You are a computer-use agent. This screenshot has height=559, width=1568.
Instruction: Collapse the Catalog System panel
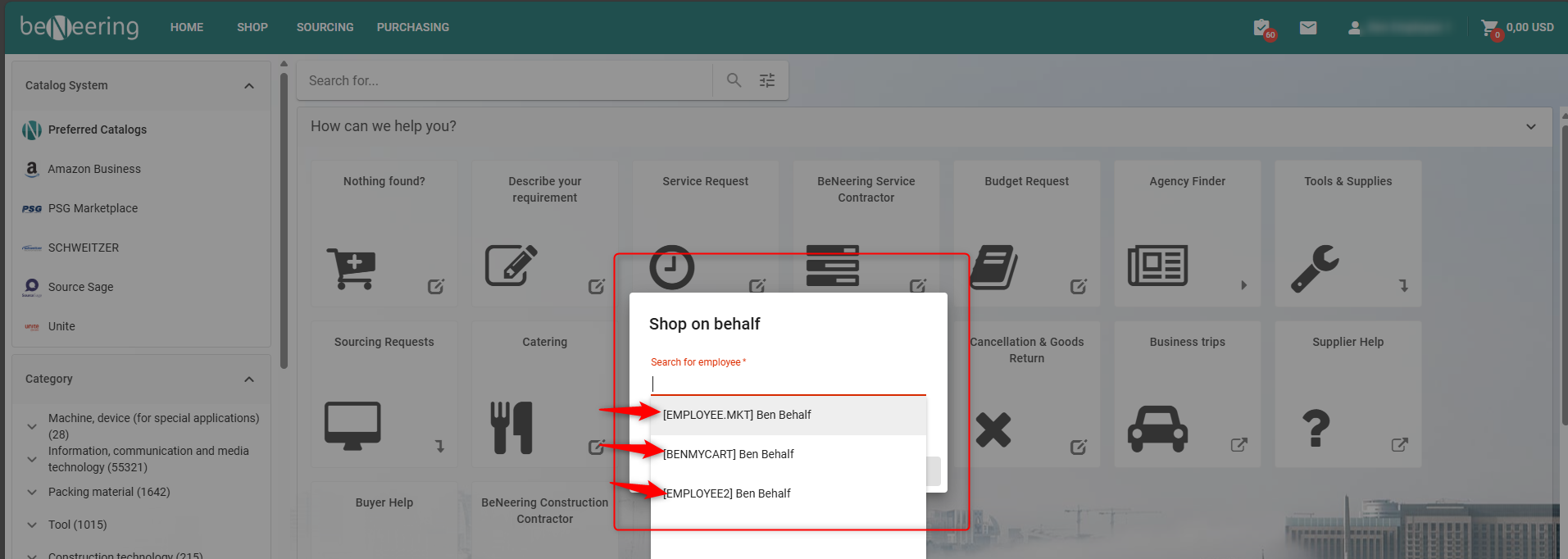click(x=249, y=86)
